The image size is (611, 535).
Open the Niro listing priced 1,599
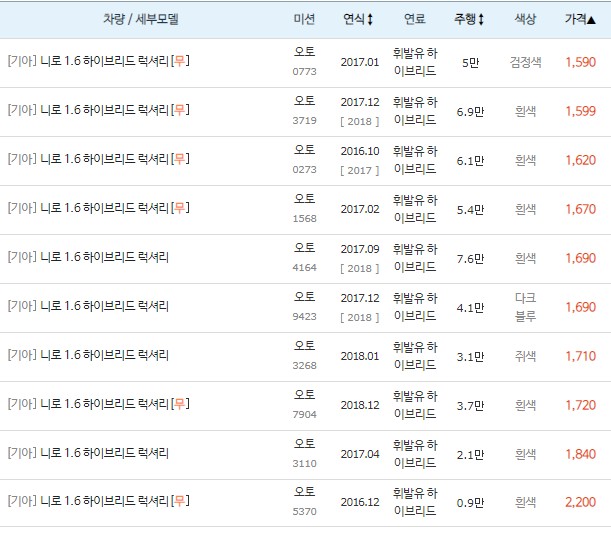[99, 110]
